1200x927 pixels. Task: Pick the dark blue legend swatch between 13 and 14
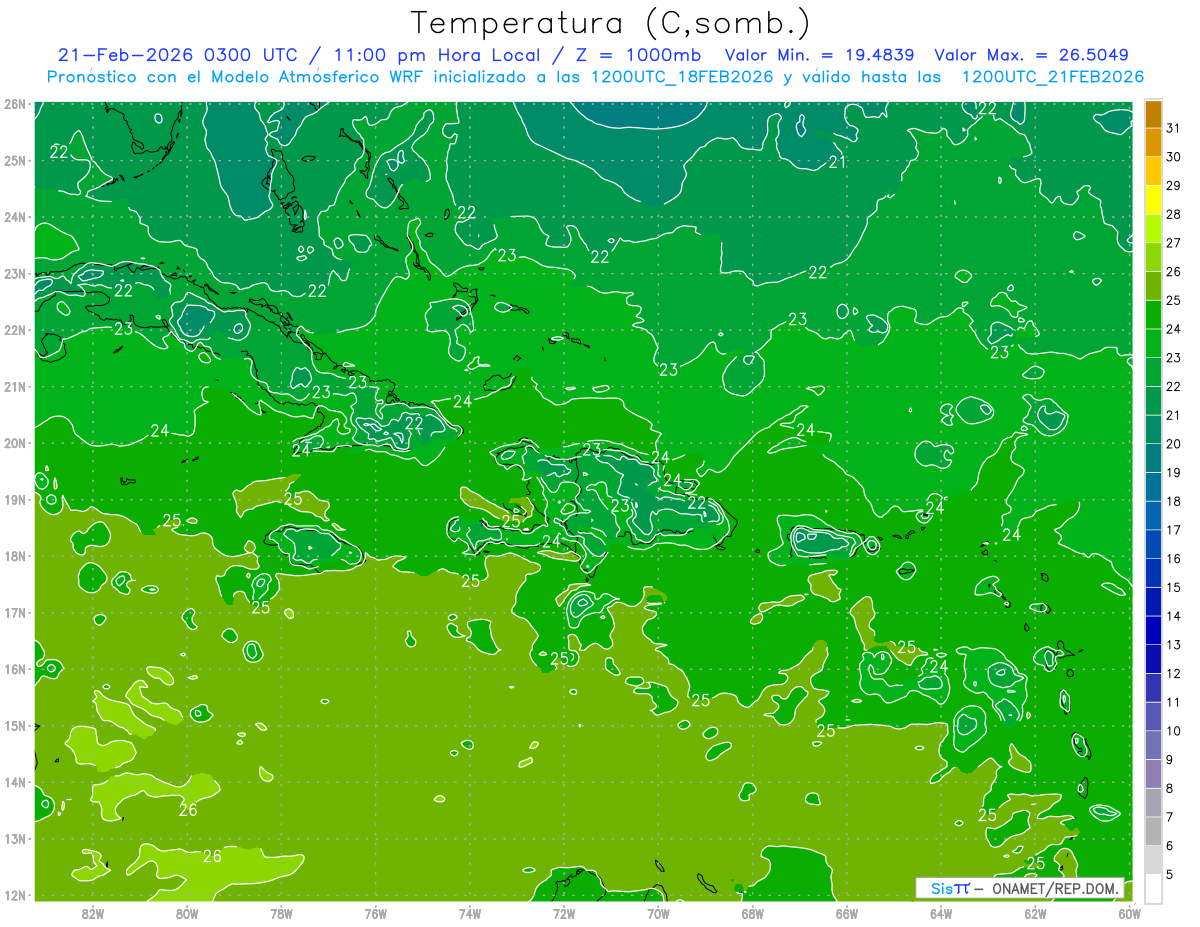(x=1153, y=631)
